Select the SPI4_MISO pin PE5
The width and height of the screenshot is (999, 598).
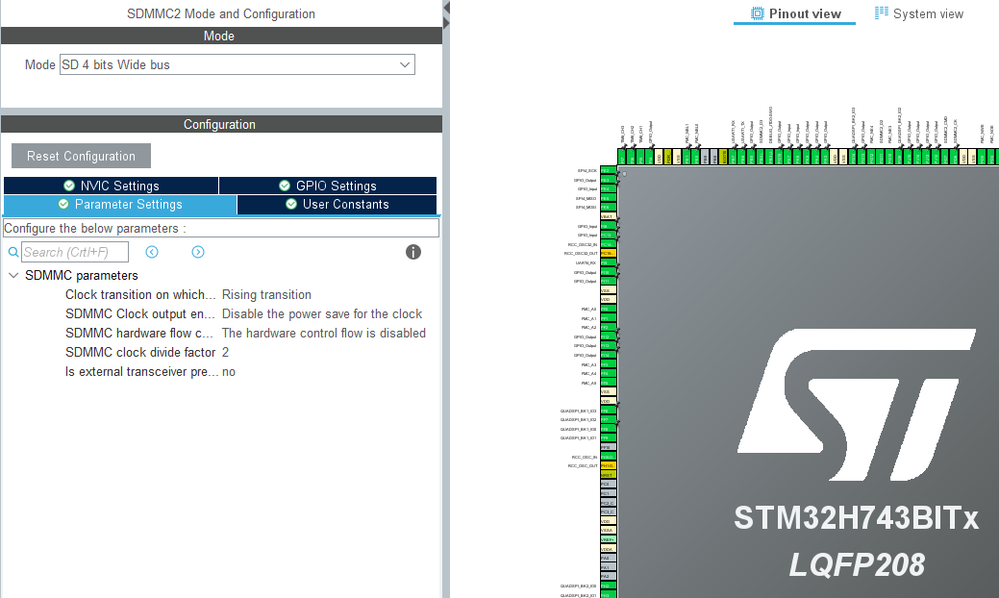click(608, 199)
